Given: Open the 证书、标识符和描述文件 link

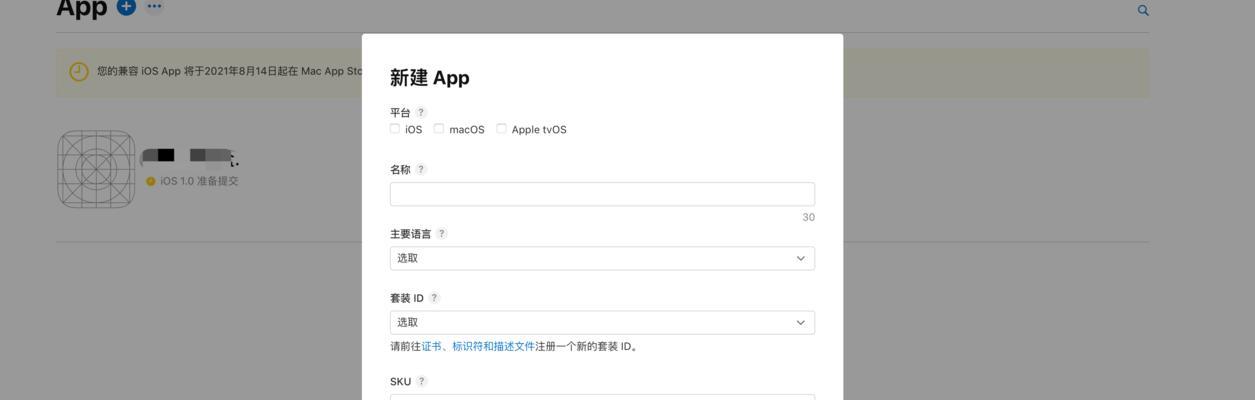Looking at the screenshot, I should (x=478, y=346).
